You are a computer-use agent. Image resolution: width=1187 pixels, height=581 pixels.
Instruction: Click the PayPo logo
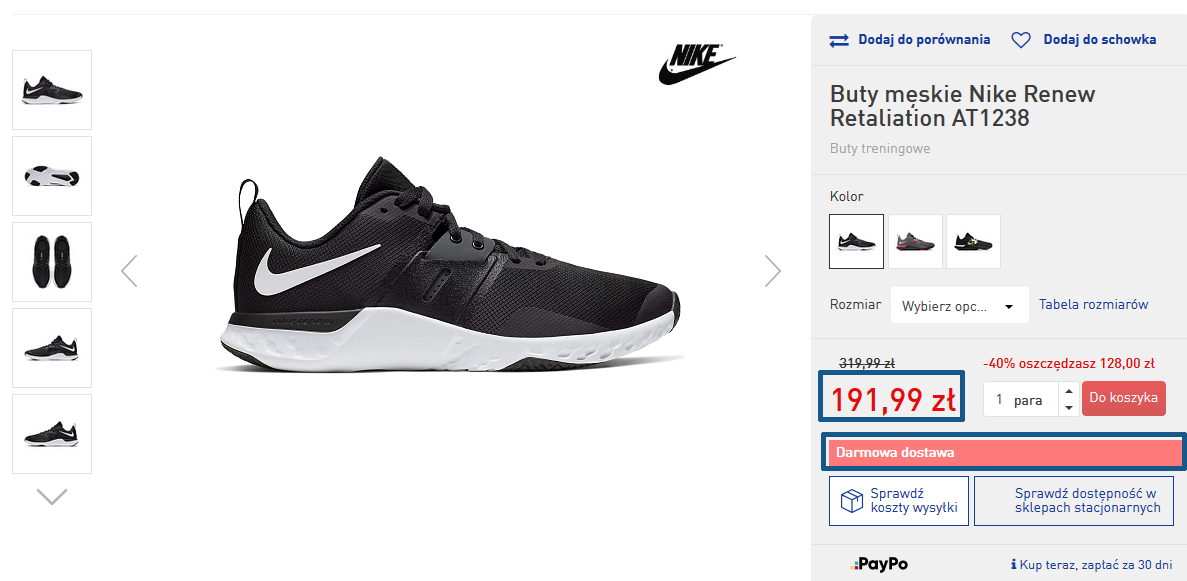[879, 564]
